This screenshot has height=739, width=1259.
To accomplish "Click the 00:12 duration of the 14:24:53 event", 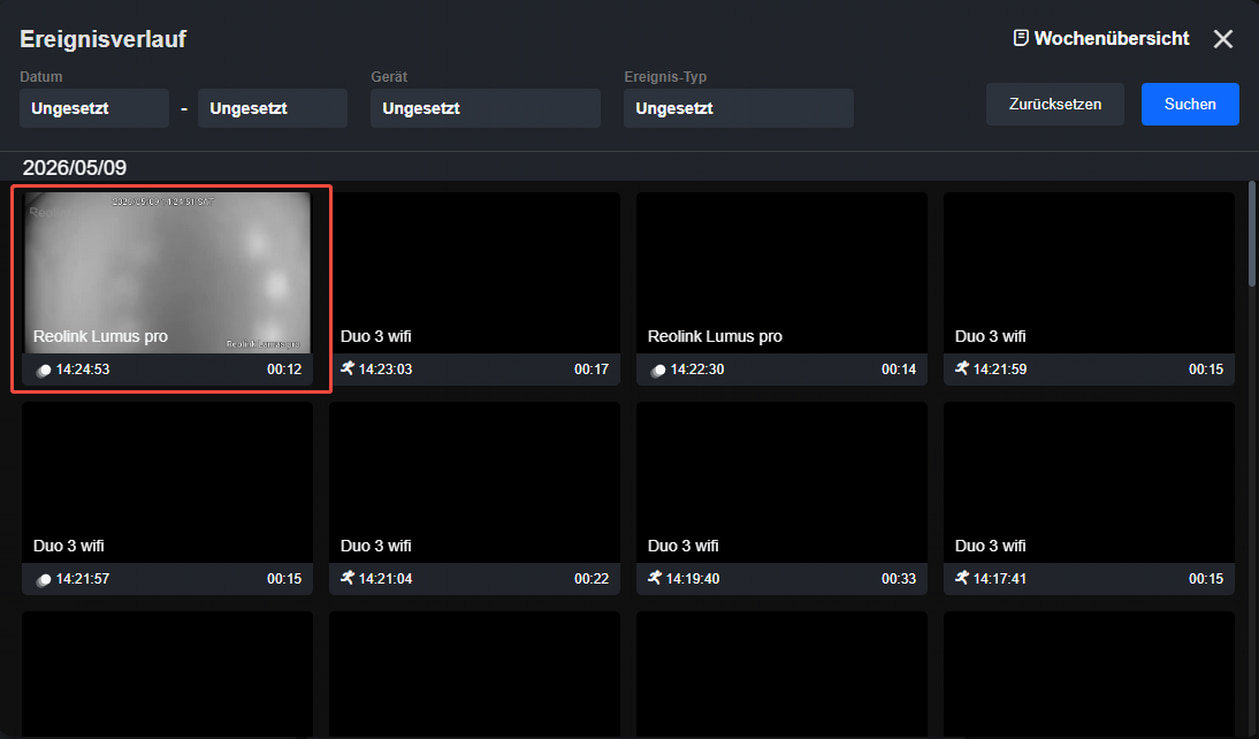I will pos(284,369).
